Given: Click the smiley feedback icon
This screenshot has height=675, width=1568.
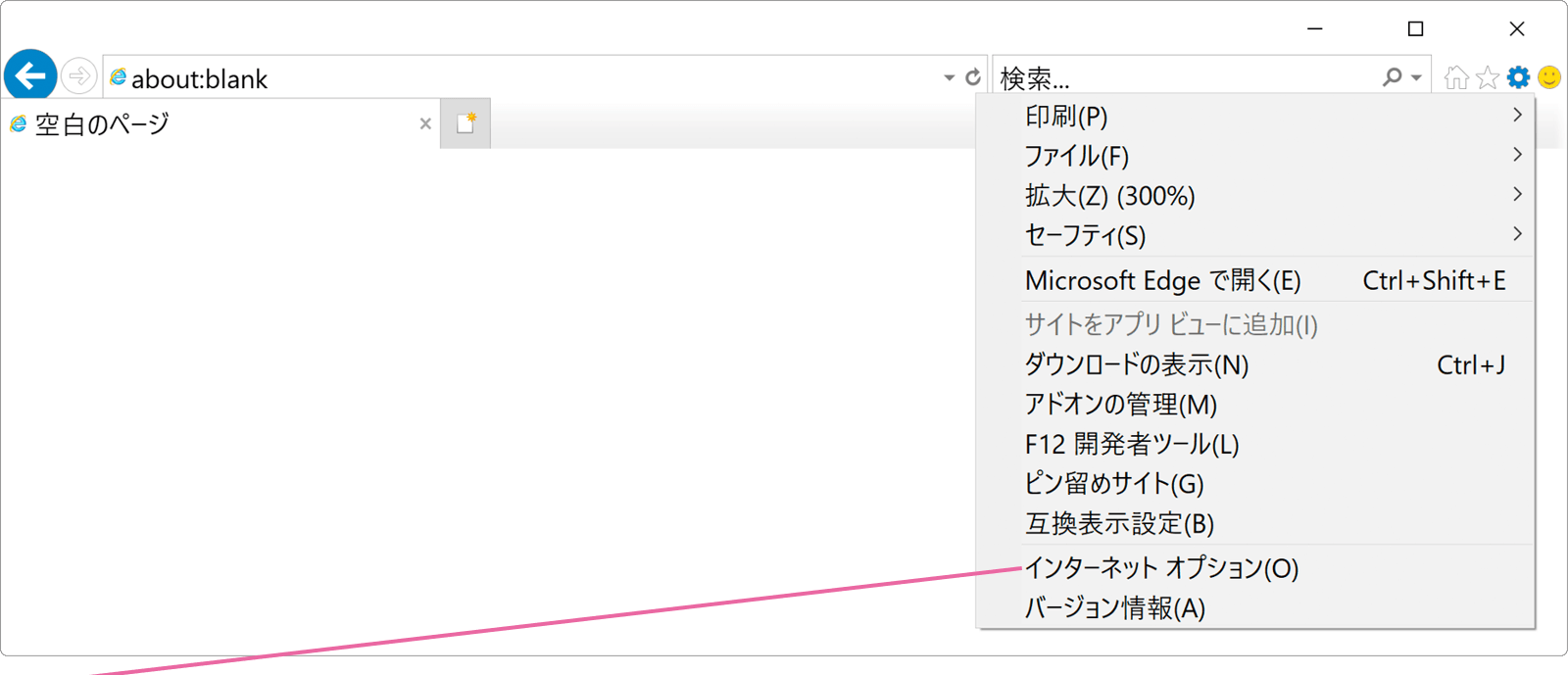Looking at the screenshot, I should tap(1549, 77).
